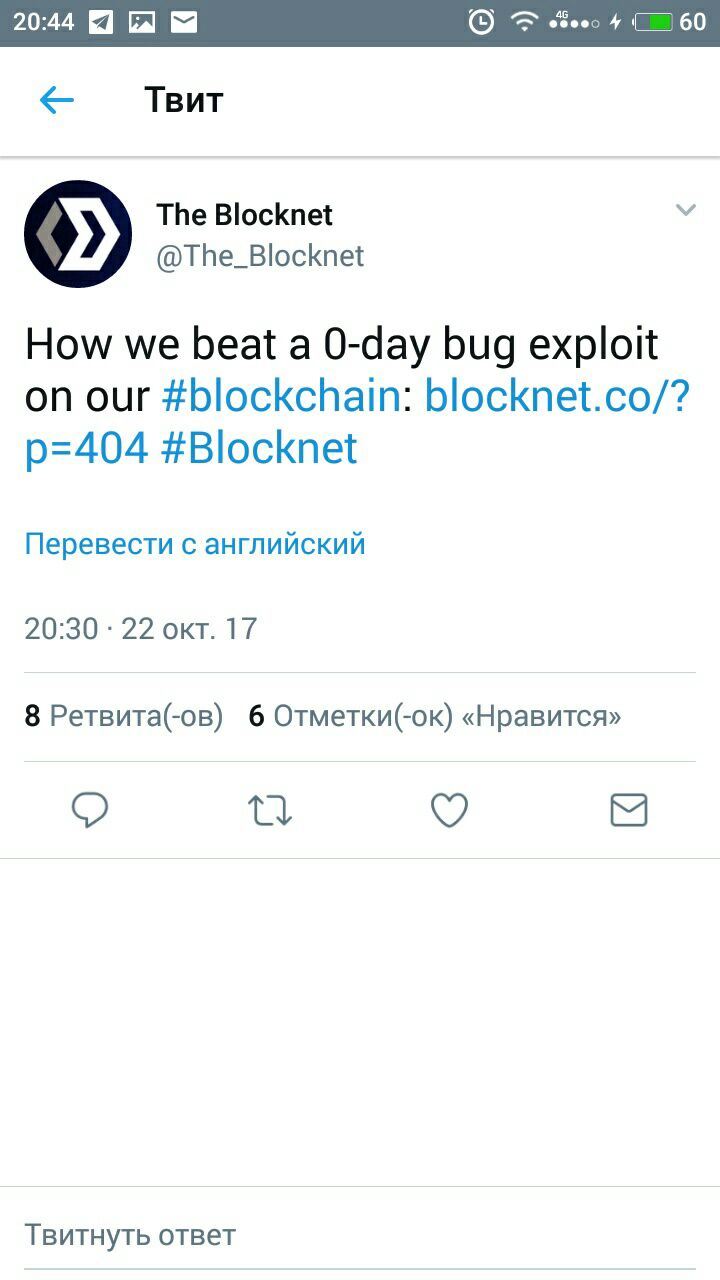
Task: Tap the Твитнуть ответ reply field
Action: pyautogui.click(x=360, y=1235)
